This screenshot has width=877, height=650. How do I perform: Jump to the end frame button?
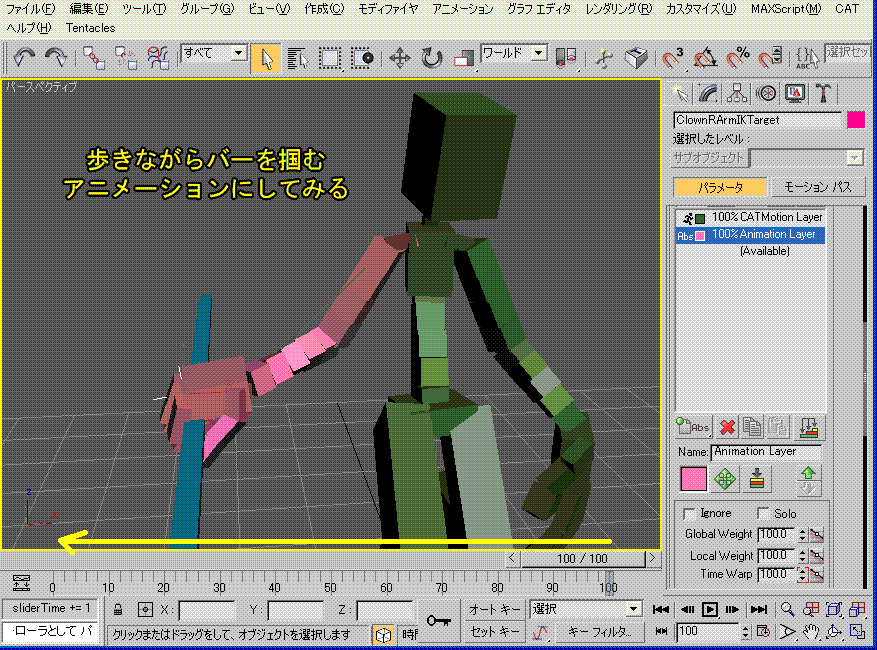tap(759, 609)
